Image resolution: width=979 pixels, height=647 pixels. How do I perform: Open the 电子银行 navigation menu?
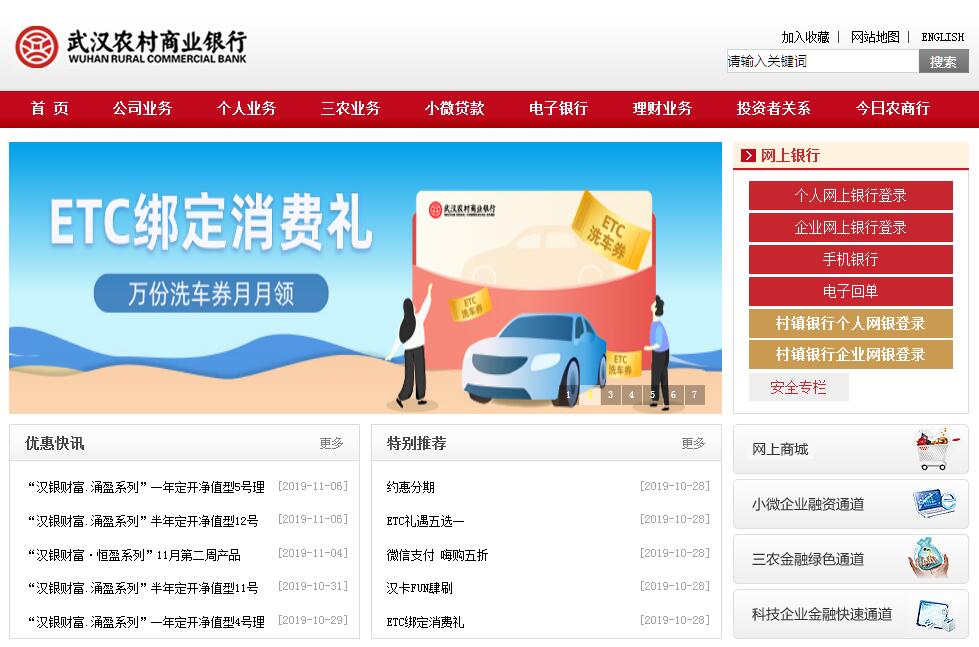point(558,109)
